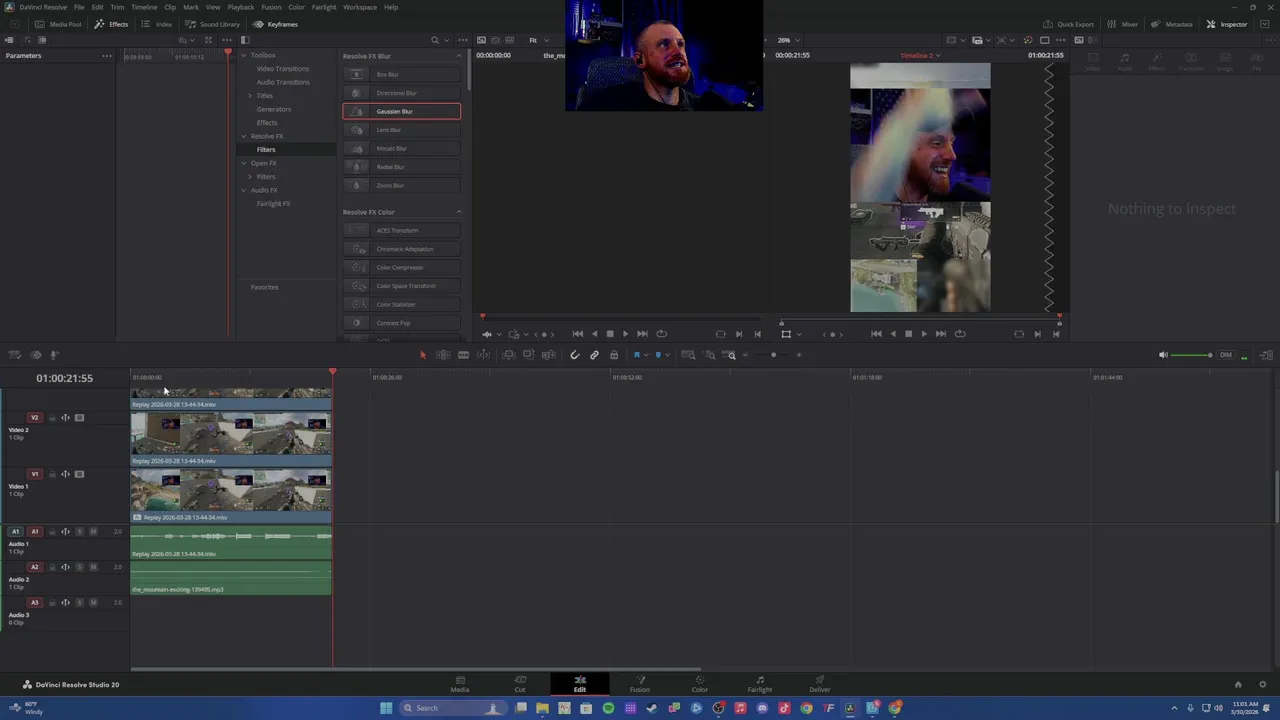Mute the Audio 1 track

tap(94, 531)
